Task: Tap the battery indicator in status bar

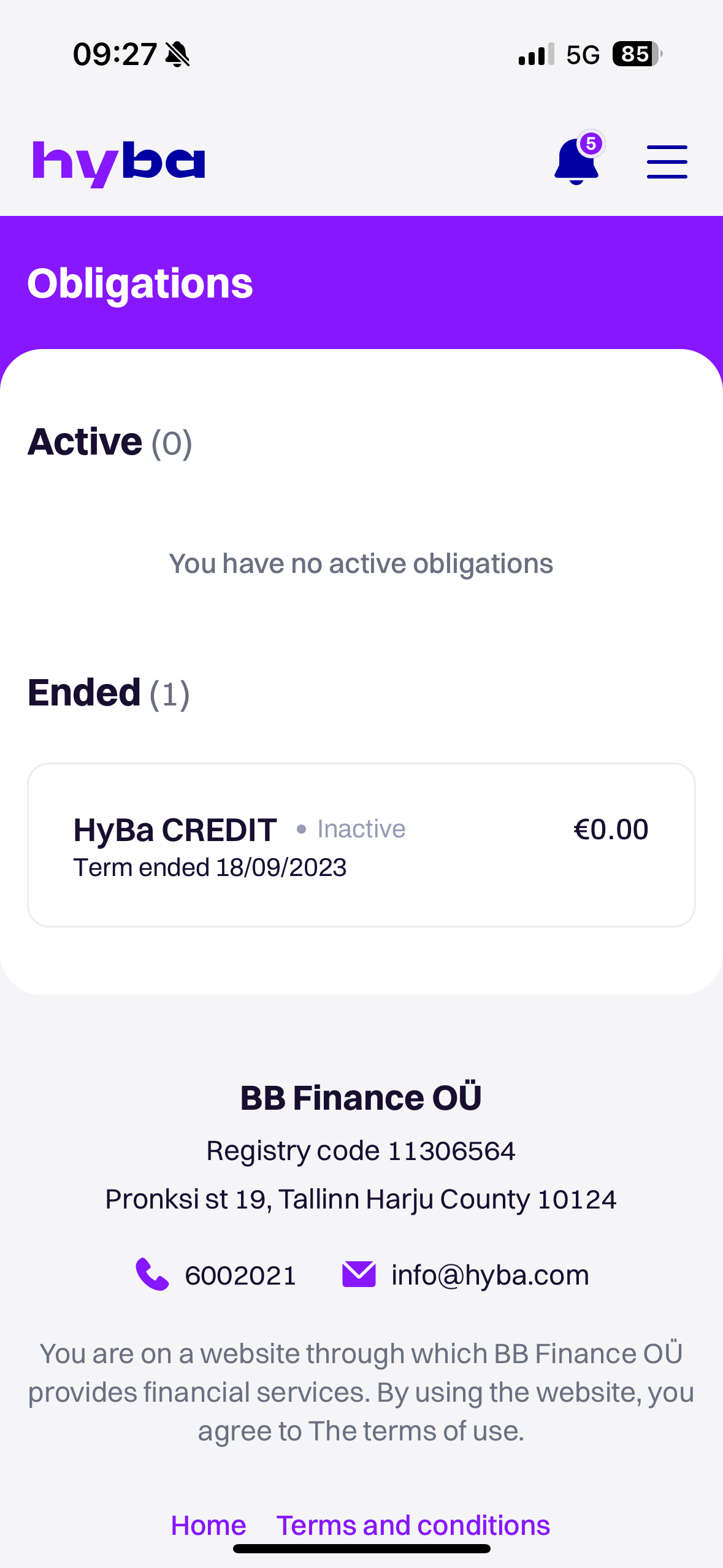Action: click(x=637, y=54)
